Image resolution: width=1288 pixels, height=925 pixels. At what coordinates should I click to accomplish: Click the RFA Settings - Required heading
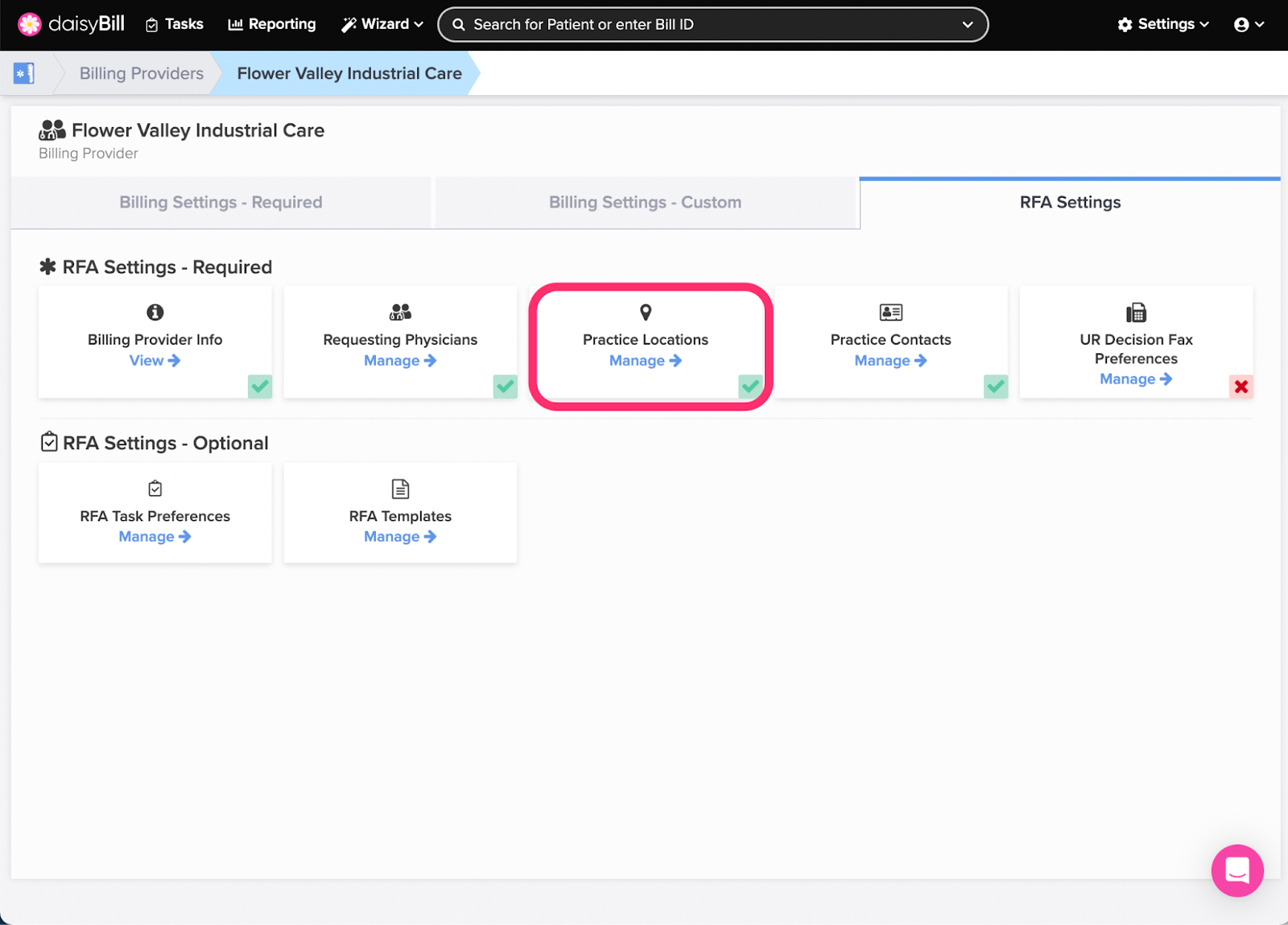pyautogui.click(x=167, y=267)
